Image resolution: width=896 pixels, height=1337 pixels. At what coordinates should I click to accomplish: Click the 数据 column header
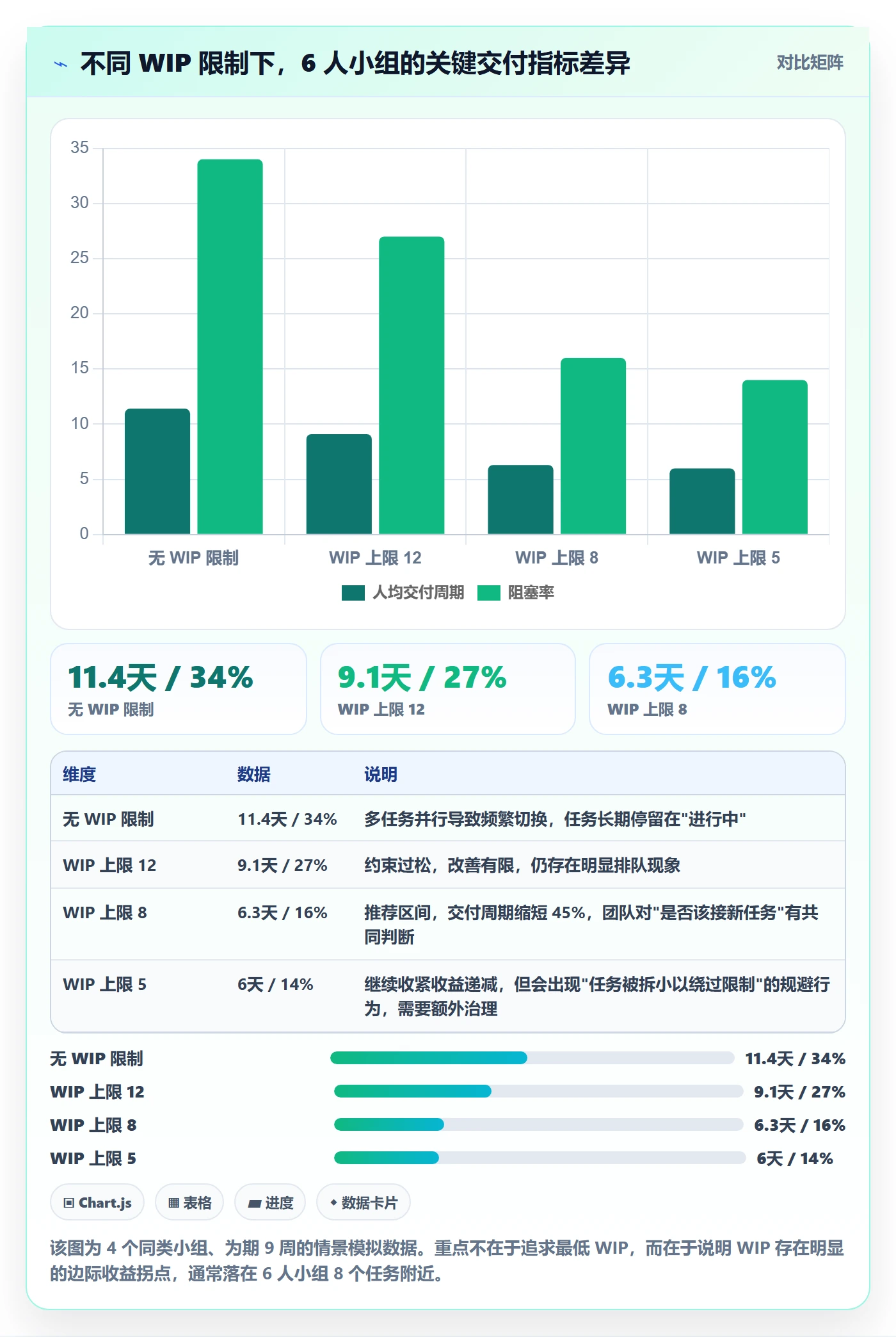[253, 774]
